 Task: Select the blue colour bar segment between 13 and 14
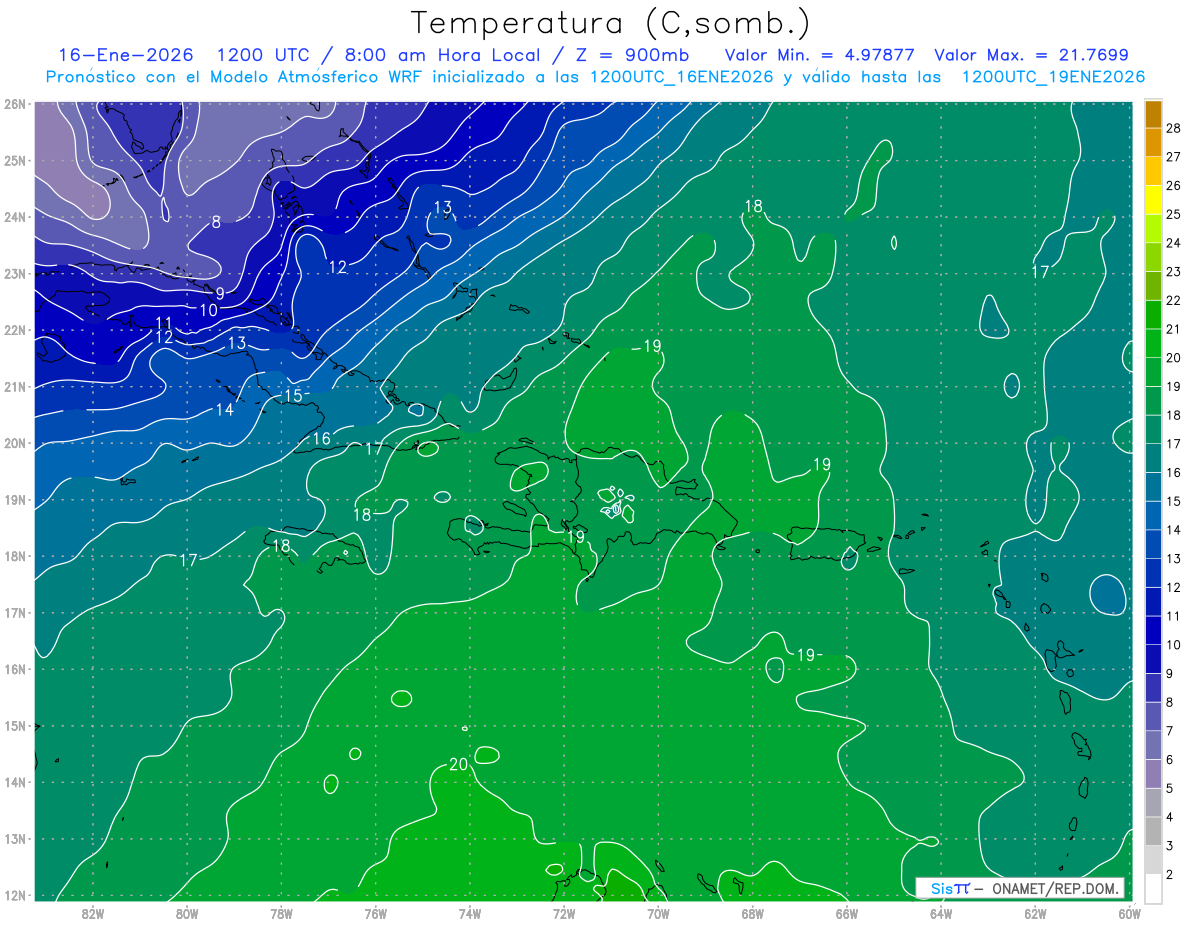click(x=1153, y=544)
